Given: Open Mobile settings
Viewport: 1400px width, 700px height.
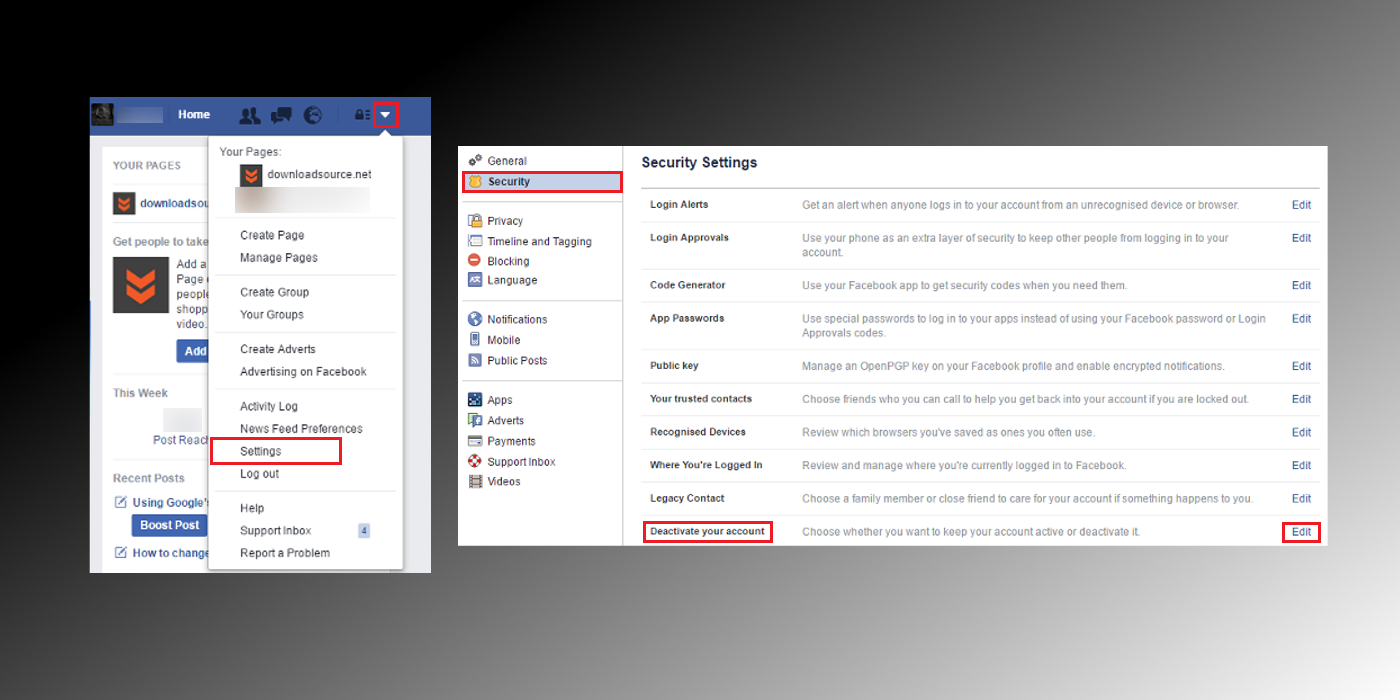Looking at the screenshot, I should [504, 340].
